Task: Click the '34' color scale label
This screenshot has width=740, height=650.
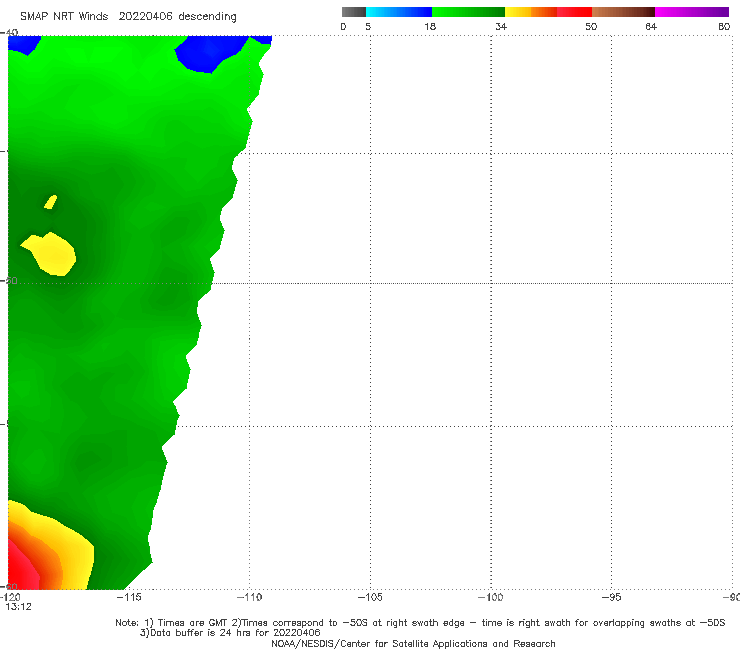Action: coord(501,26)
